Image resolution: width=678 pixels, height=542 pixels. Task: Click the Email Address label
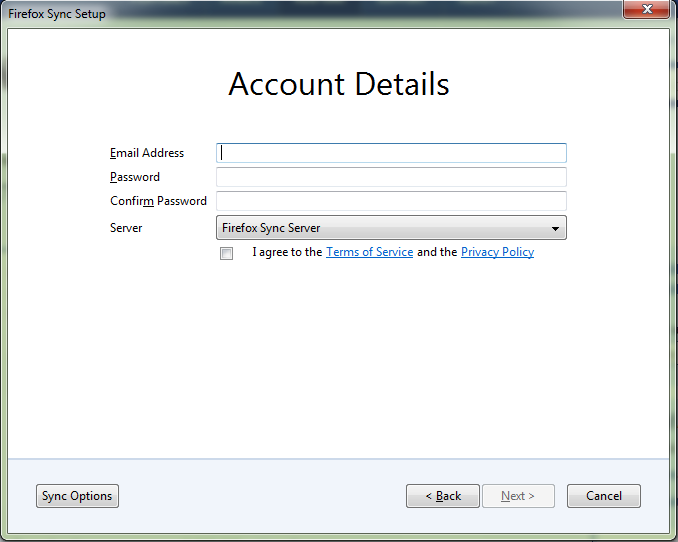point(147,153)
